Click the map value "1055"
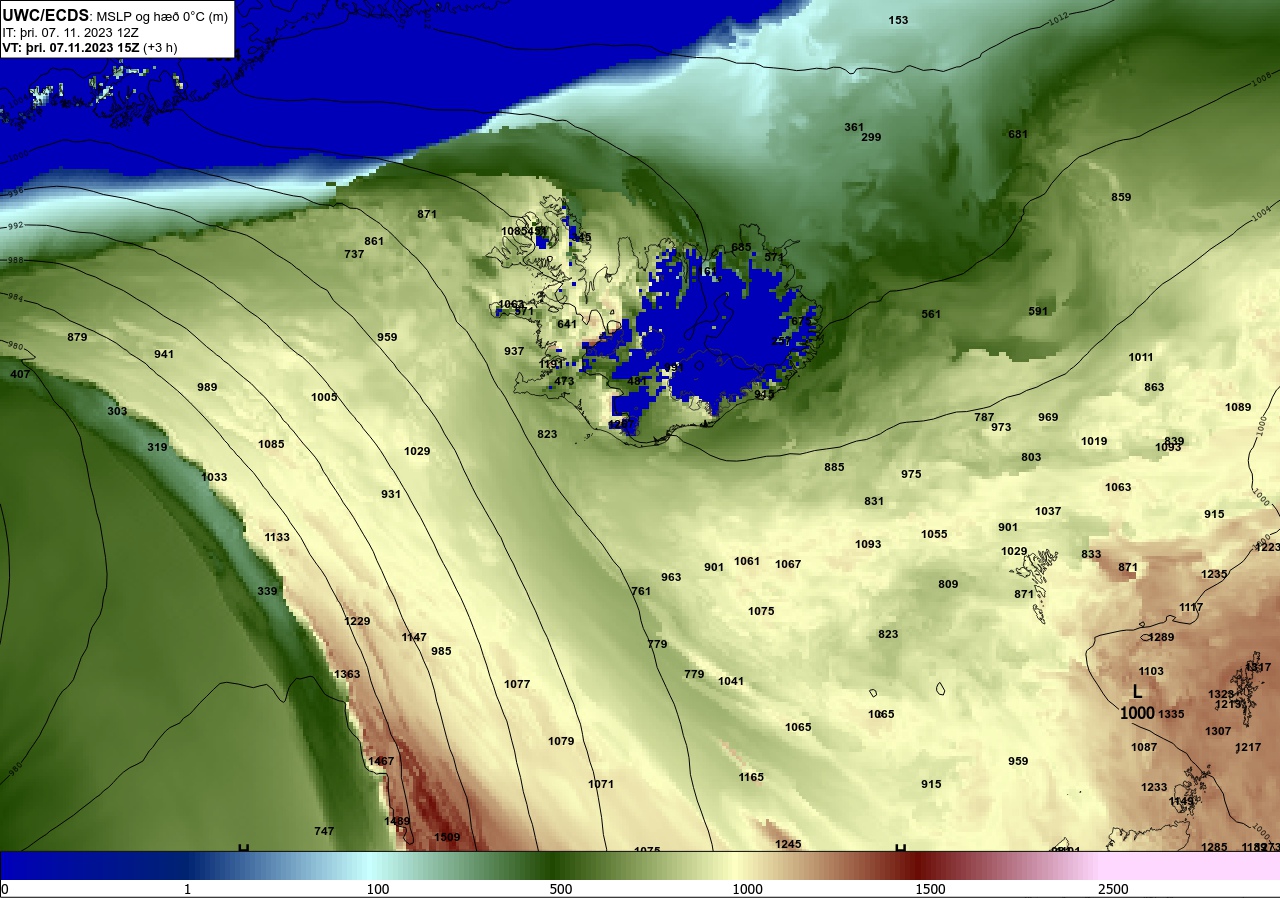The height and width of the screenshot is (898, 1280). (x=934, y=534)
